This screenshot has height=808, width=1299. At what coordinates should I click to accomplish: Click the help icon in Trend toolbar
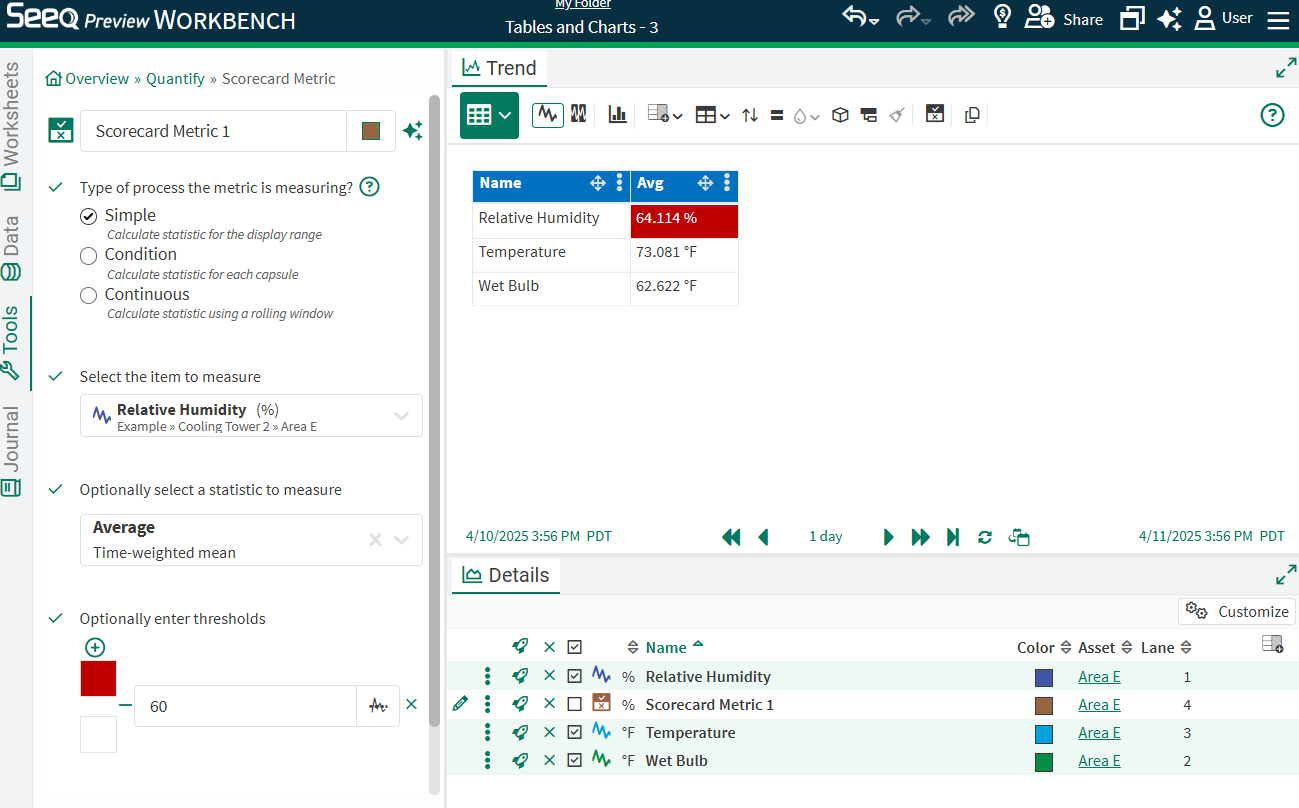pyautogui.click(x=1271, y=115)
